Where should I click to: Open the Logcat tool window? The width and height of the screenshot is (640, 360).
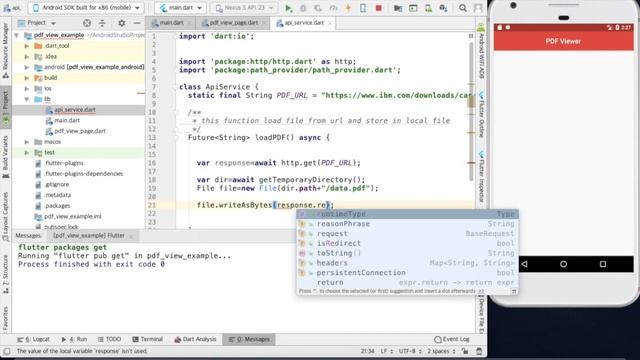(x=33, y=339)
